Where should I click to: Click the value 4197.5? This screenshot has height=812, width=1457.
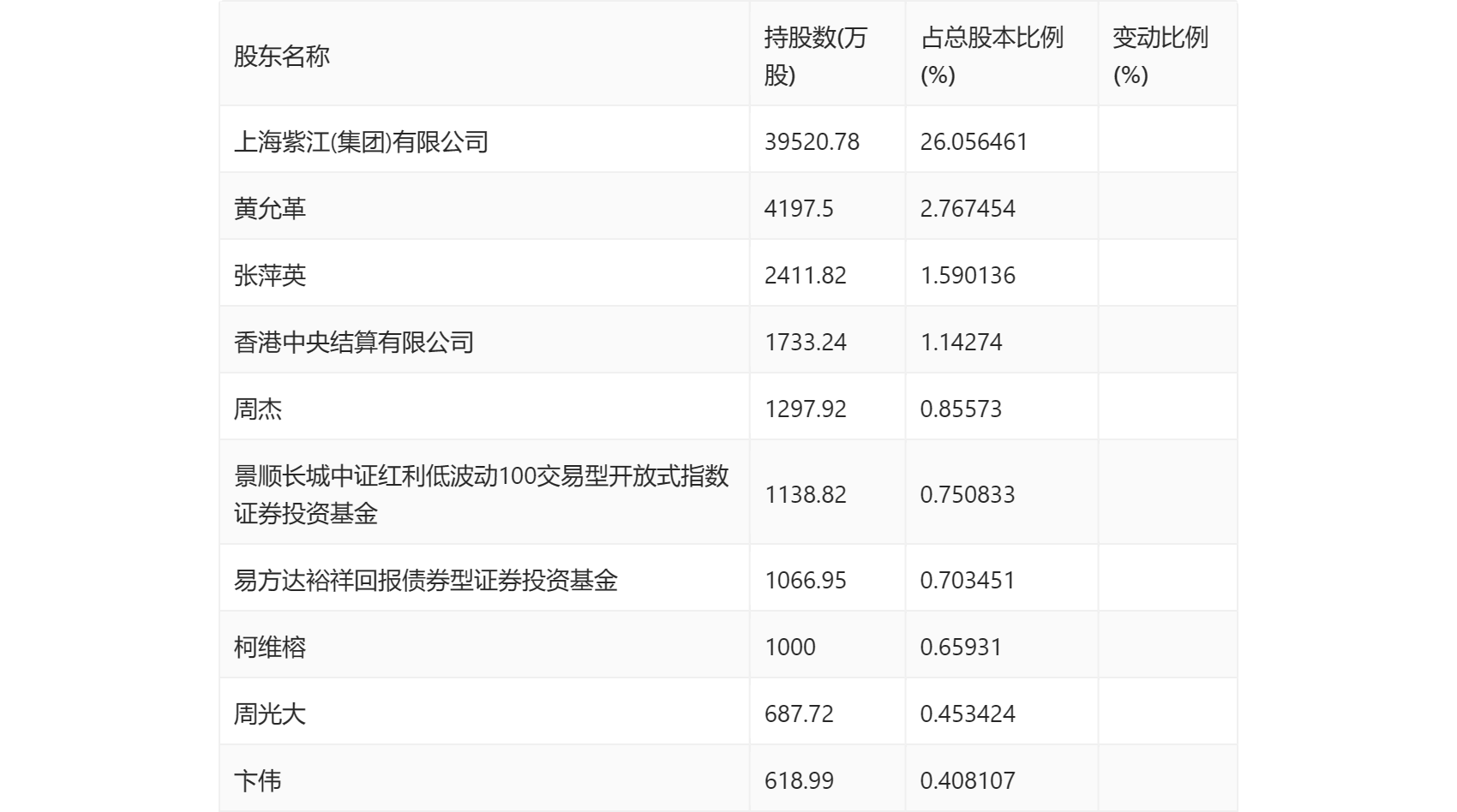tap(799, 208)
